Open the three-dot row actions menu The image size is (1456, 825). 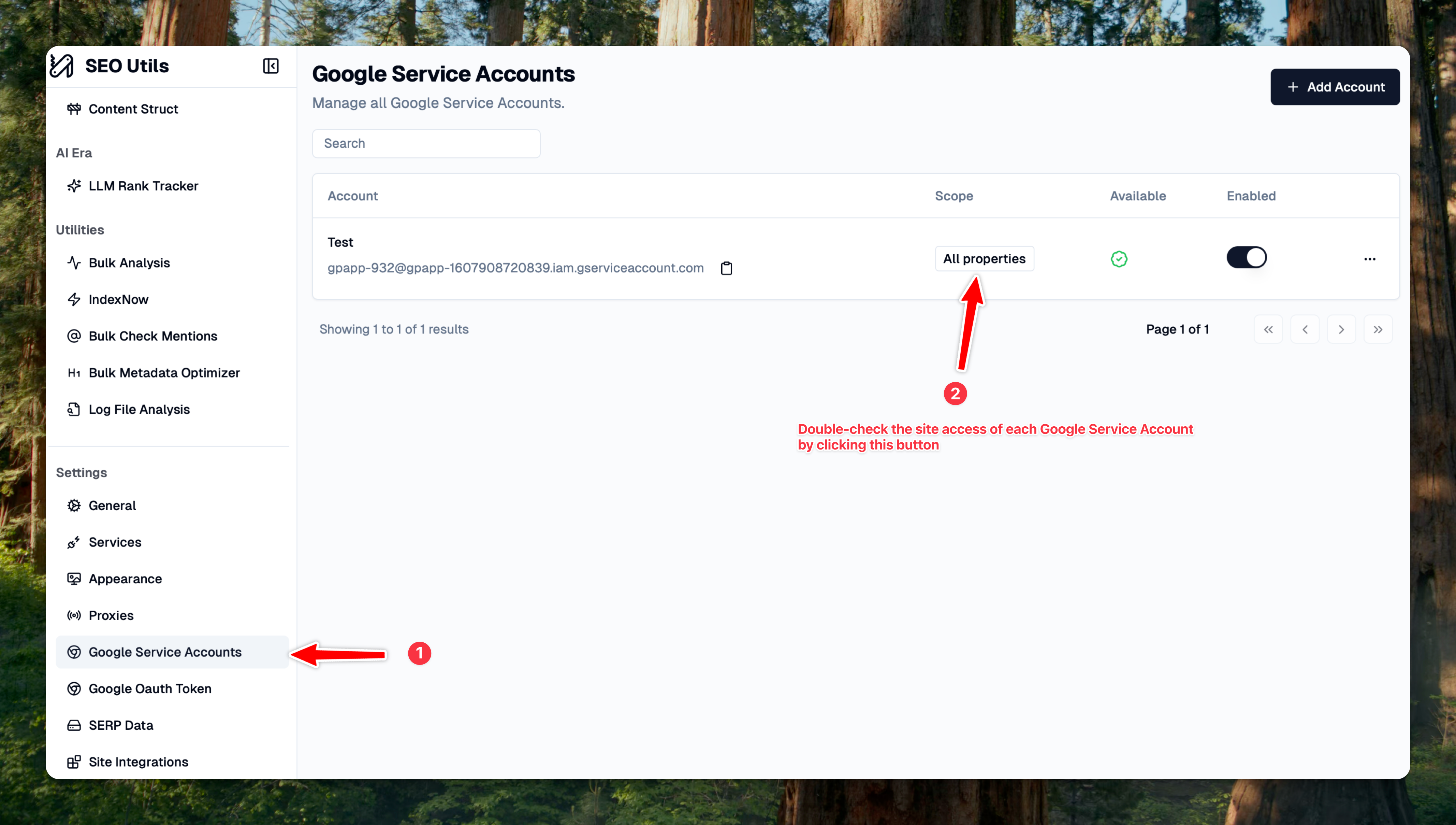pyautogui.click(x=1369, y=259)
